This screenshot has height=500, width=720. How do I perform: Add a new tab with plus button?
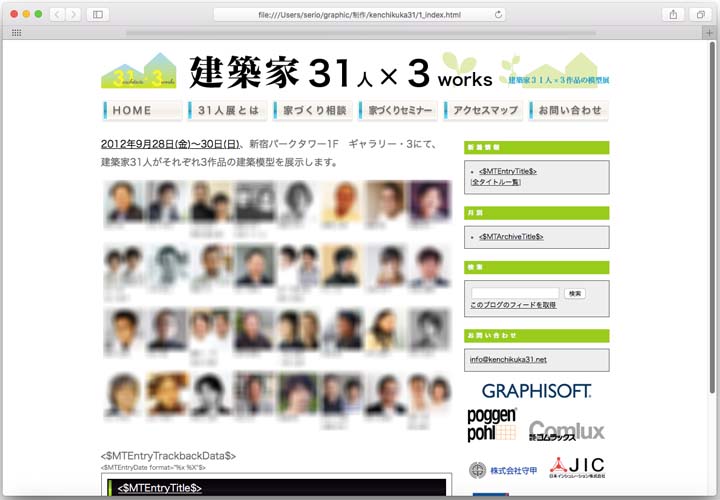709,33
